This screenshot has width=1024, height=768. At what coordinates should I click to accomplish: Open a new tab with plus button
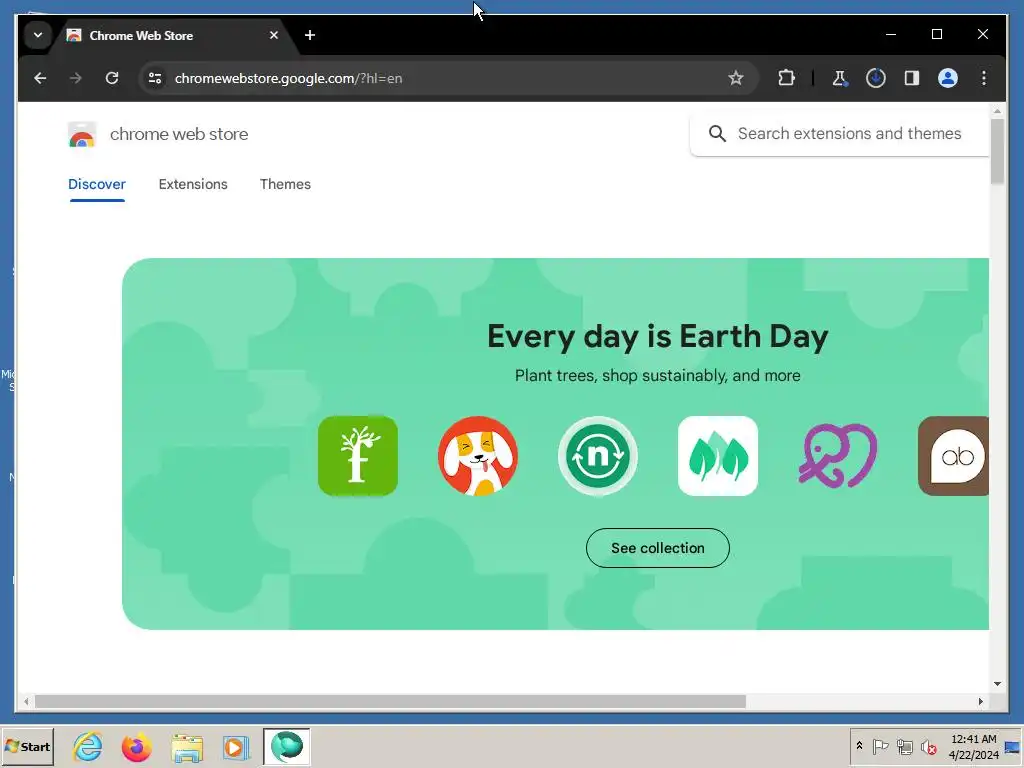click(310, 35)
